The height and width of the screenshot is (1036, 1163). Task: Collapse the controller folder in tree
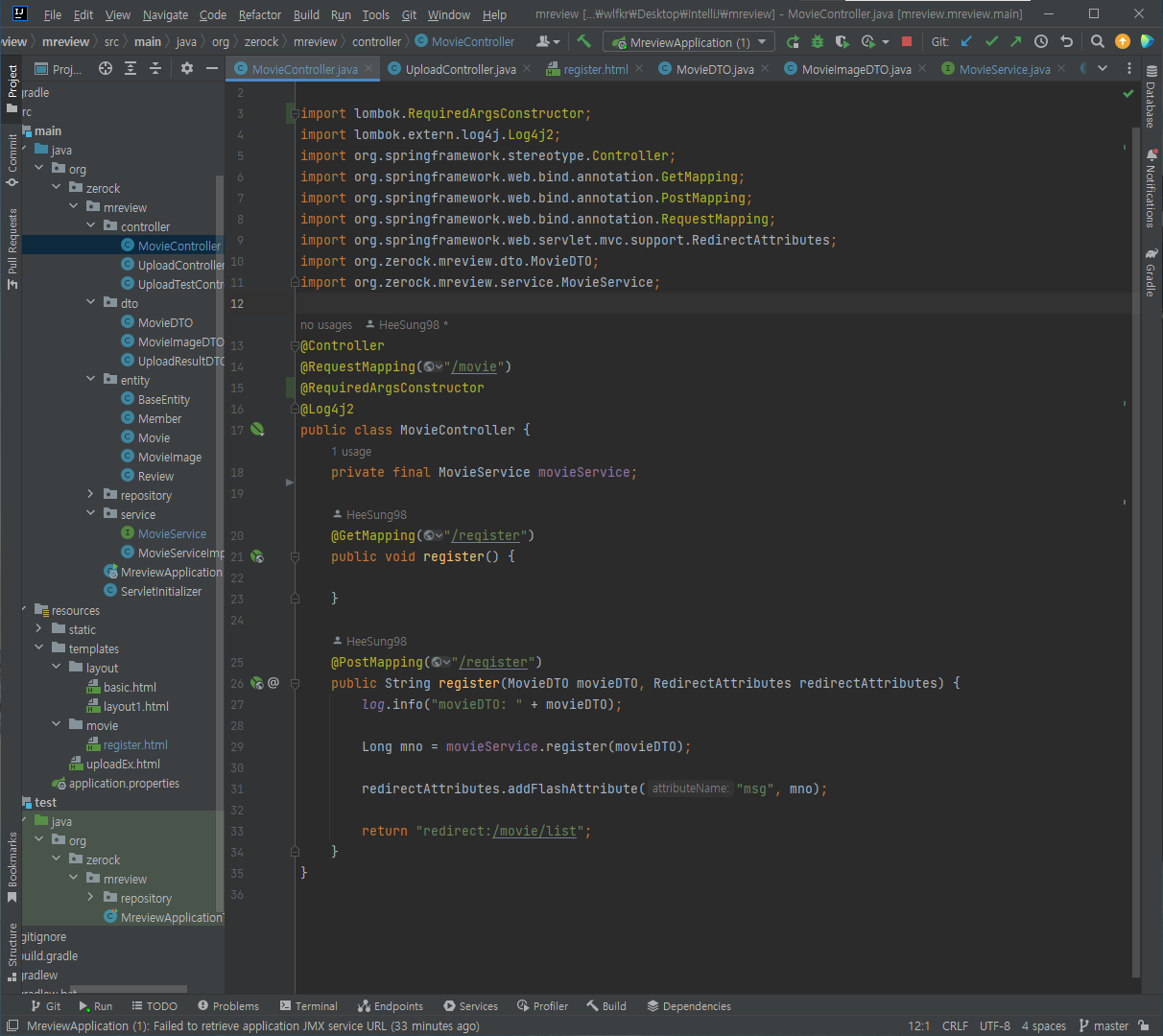[91, 226]
